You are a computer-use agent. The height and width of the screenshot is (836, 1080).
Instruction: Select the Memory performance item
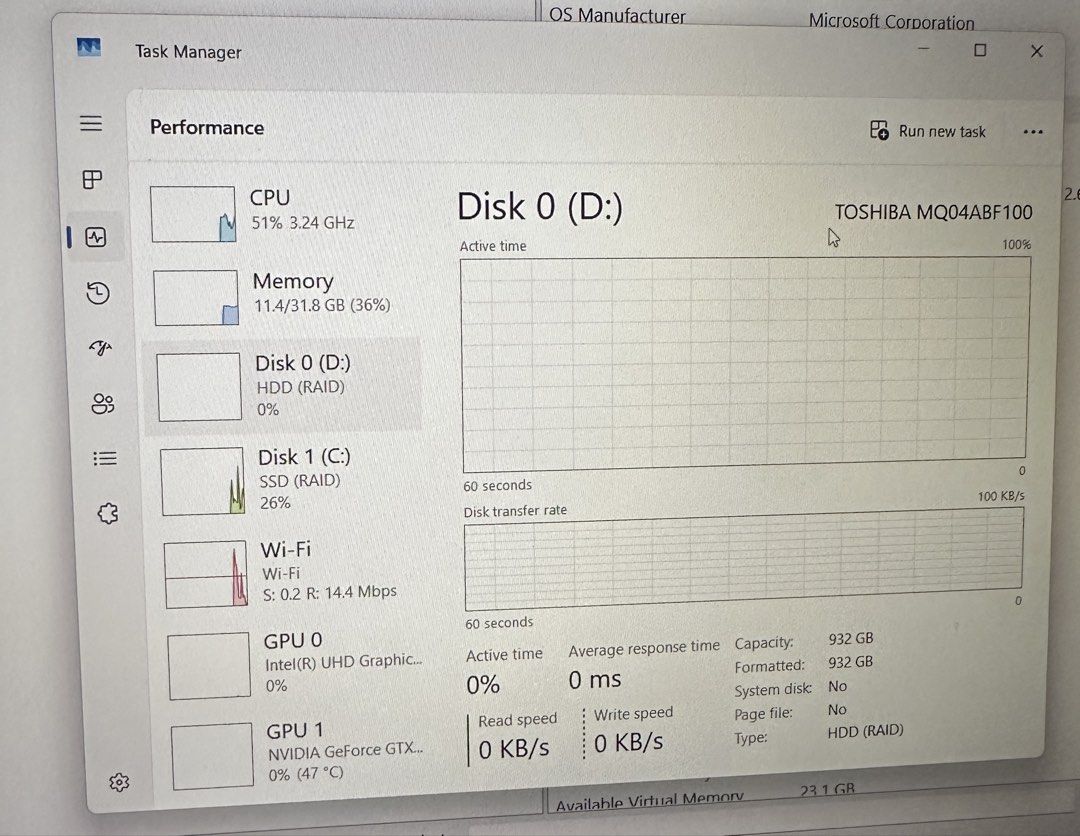pyautogui.click(x=284, y=296)
